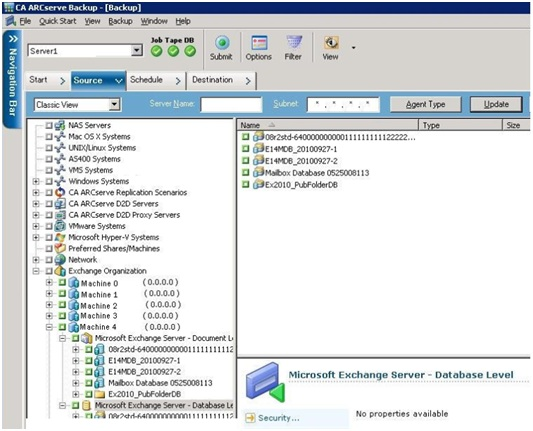Toggle E14MDB_20100927-1 checkbox in the right list
The width and height of the screenshot is (533, 431).
245,149
